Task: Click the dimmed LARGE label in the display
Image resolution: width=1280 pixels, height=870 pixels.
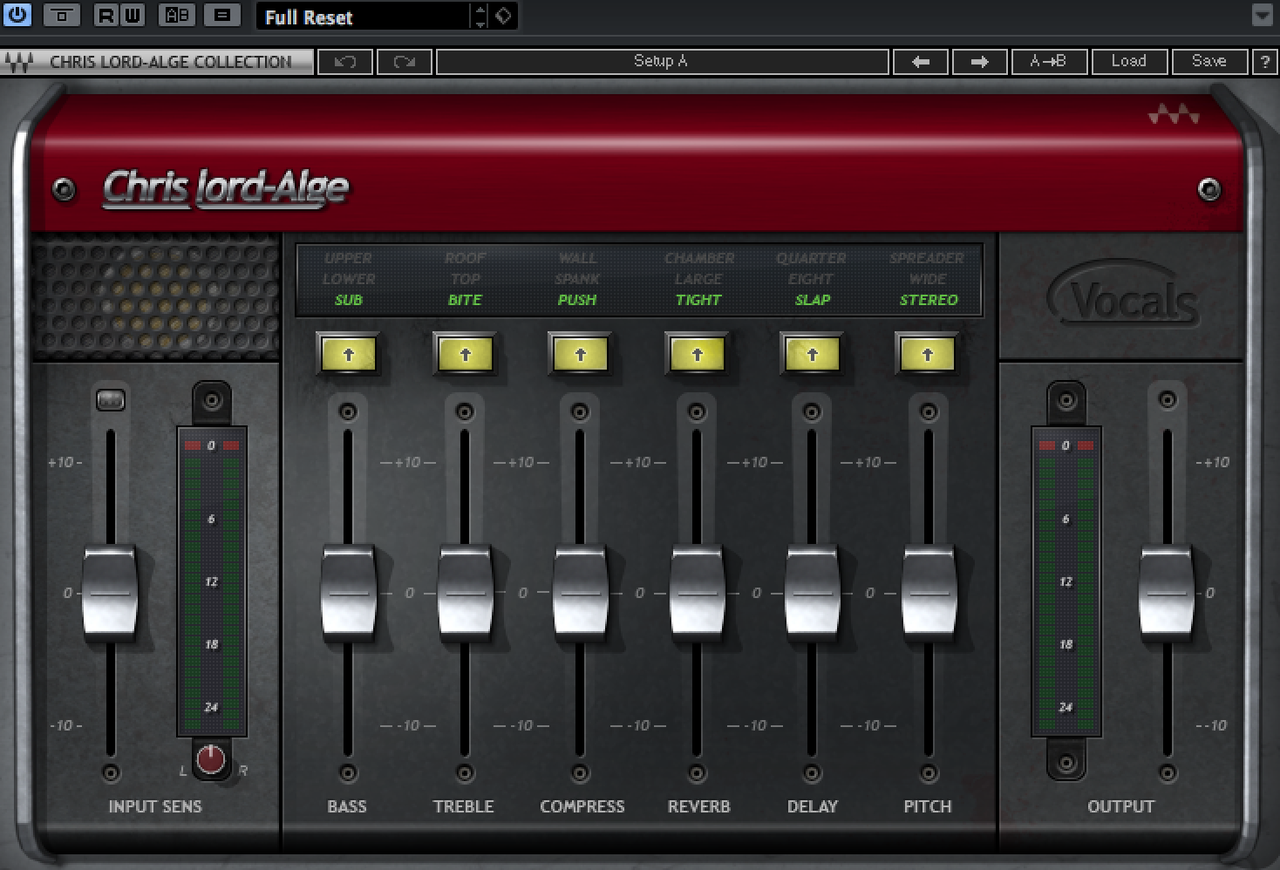Action: pos(698,279)
